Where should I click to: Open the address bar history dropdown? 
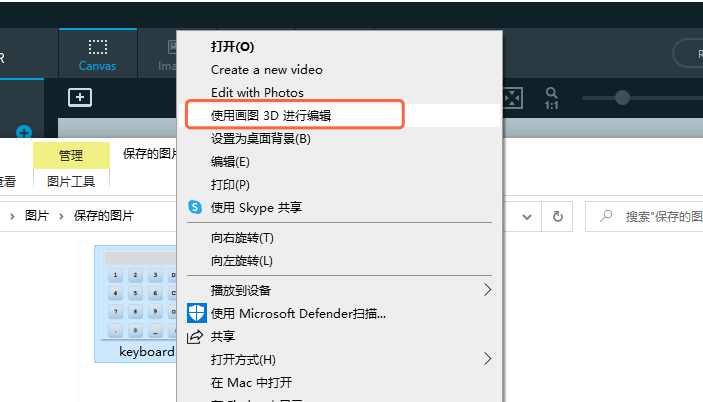[527, 217]
